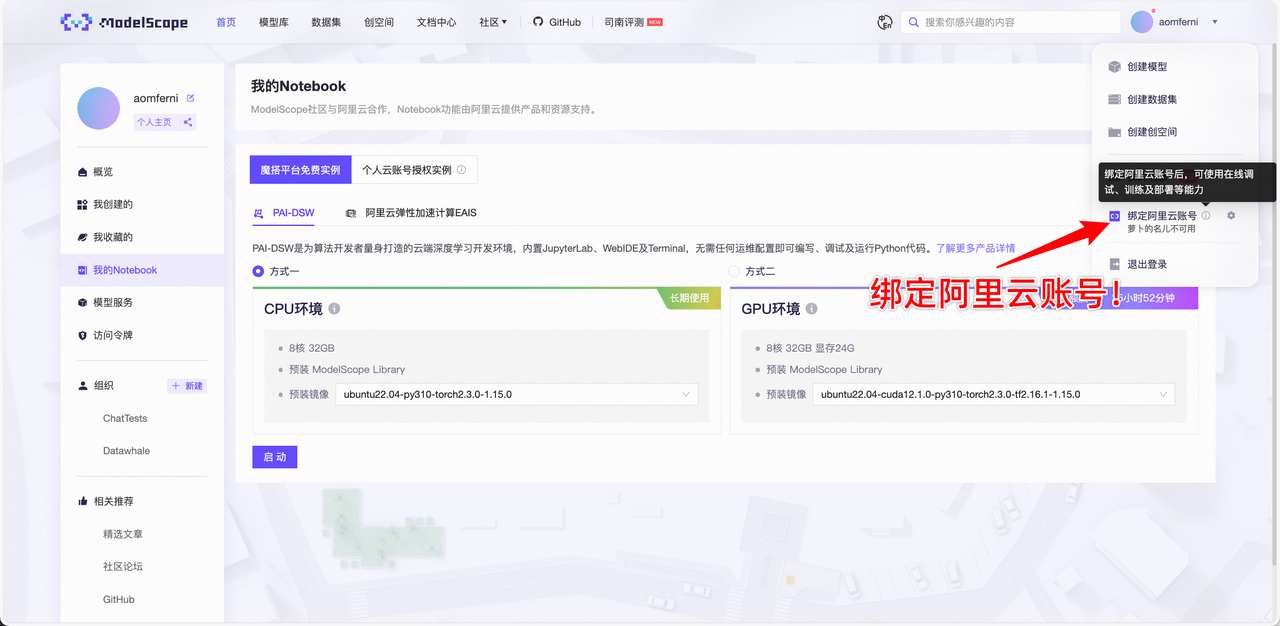Select the 创建模型 icon in the account menu
1280x626 pixels.
[x=1116, y=68]
